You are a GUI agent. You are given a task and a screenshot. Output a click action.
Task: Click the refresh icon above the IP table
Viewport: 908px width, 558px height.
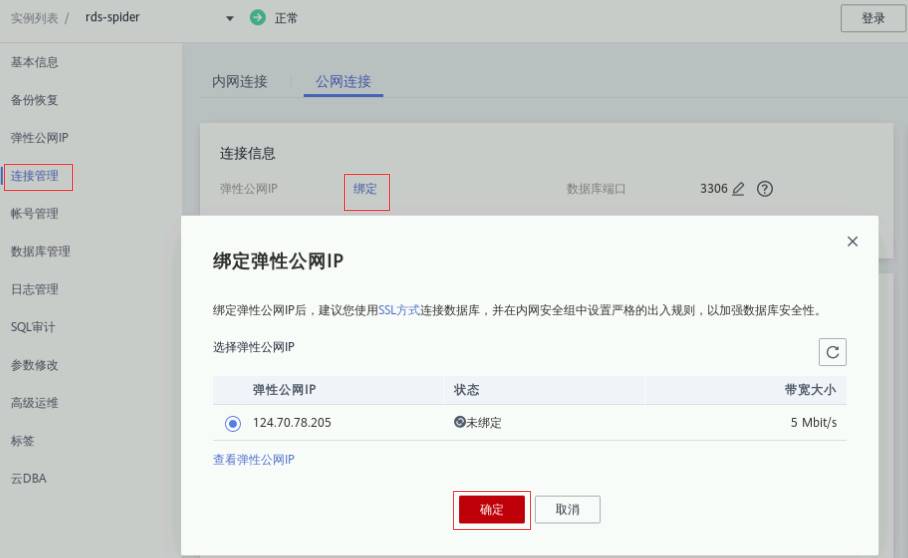point(832,352)
